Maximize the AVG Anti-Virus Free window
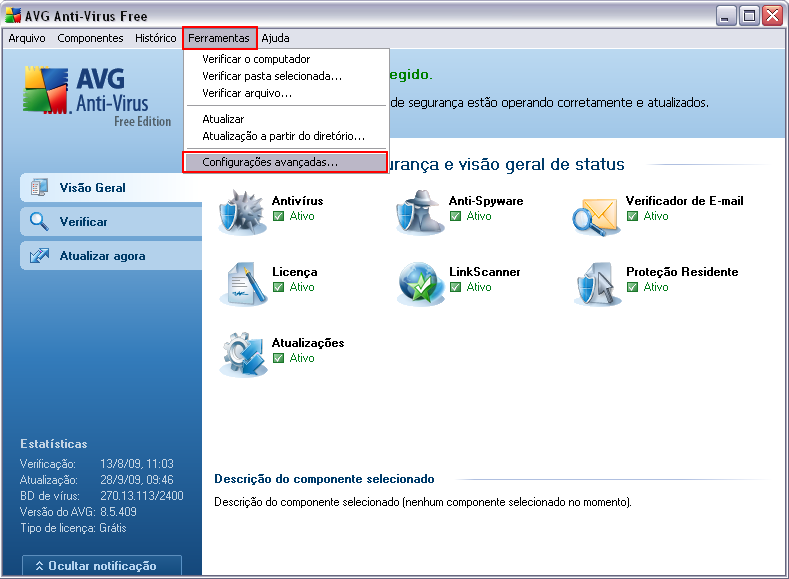The height and width of the screenshot is (579, 789). (x=749, y=16)
